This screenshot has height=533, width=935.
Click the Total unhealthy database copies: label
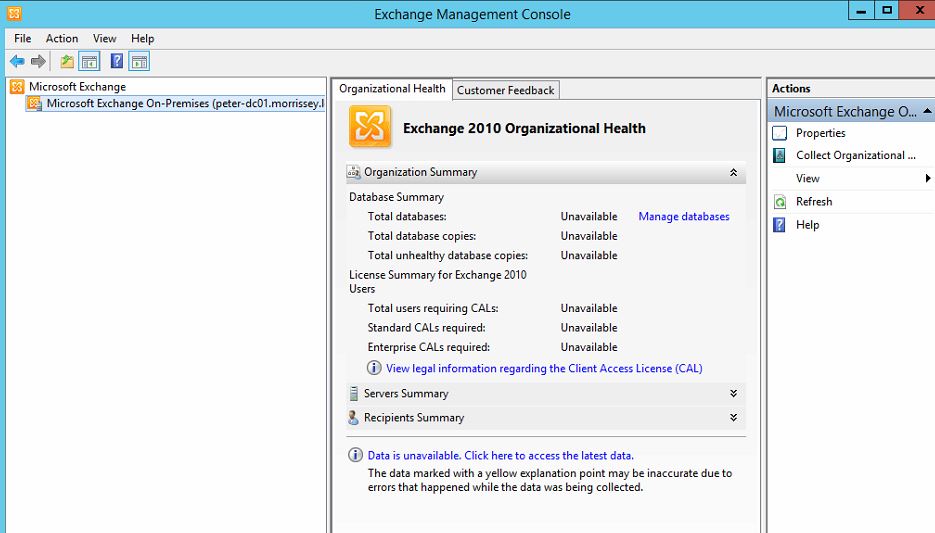(448, 255)
